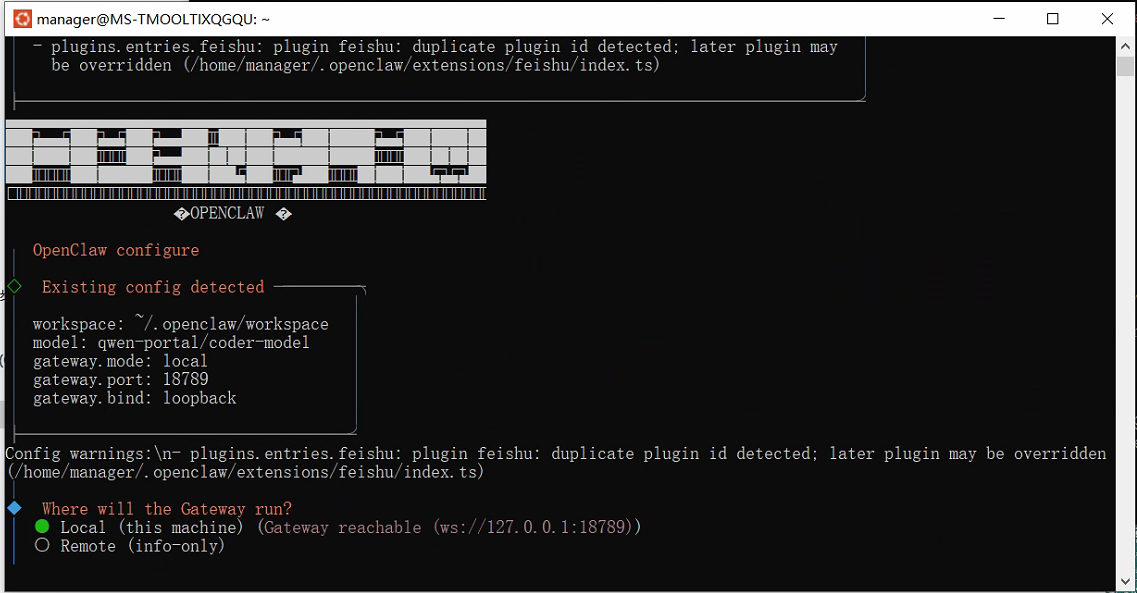This screenshot has width=1137, height=593.
Task: Click the 'gateway.bind: loopback' line
Action: pos(134,398)
